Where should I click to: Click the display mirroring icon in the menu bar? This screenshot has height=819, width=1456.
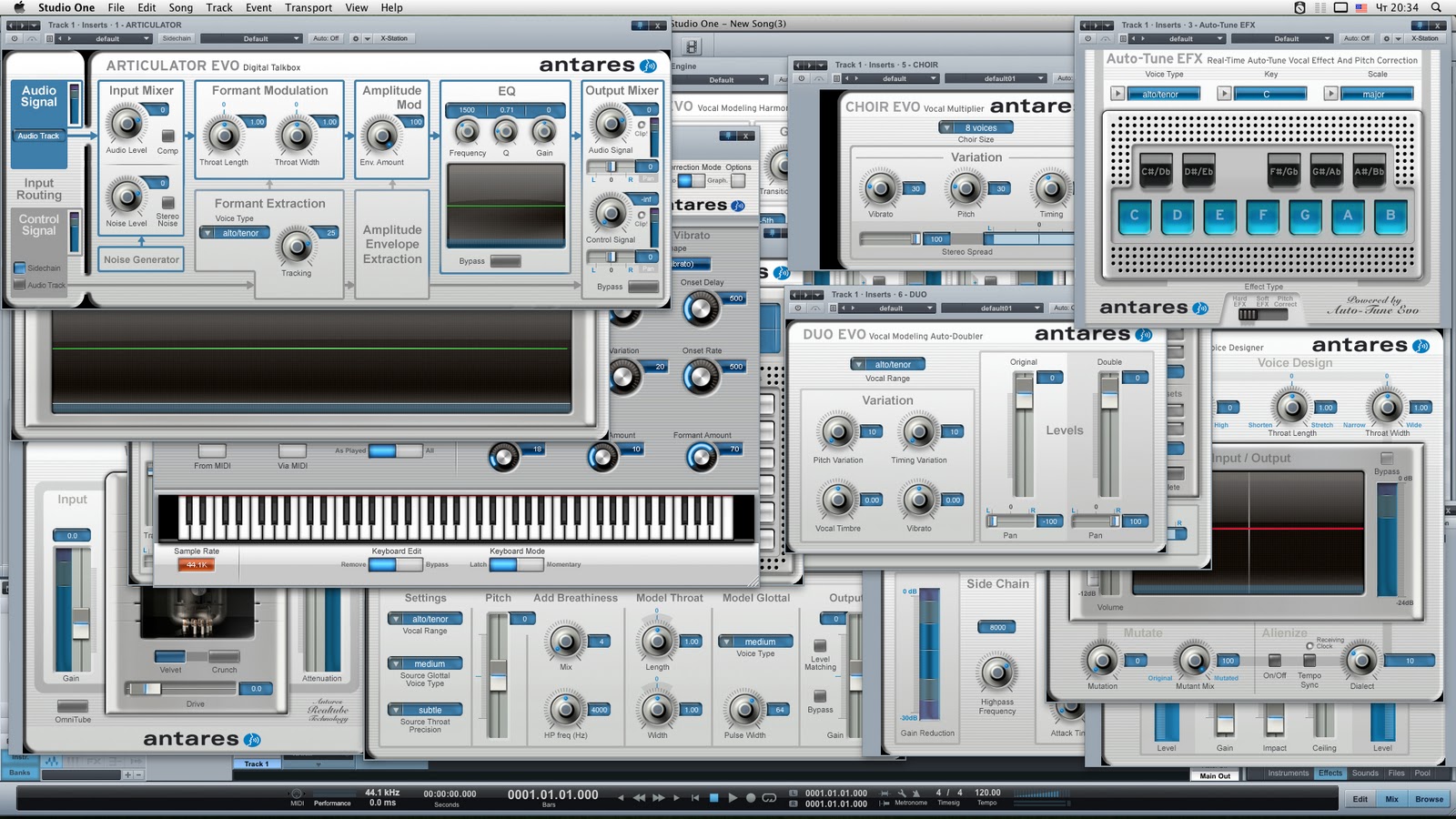coord(1340,7)
